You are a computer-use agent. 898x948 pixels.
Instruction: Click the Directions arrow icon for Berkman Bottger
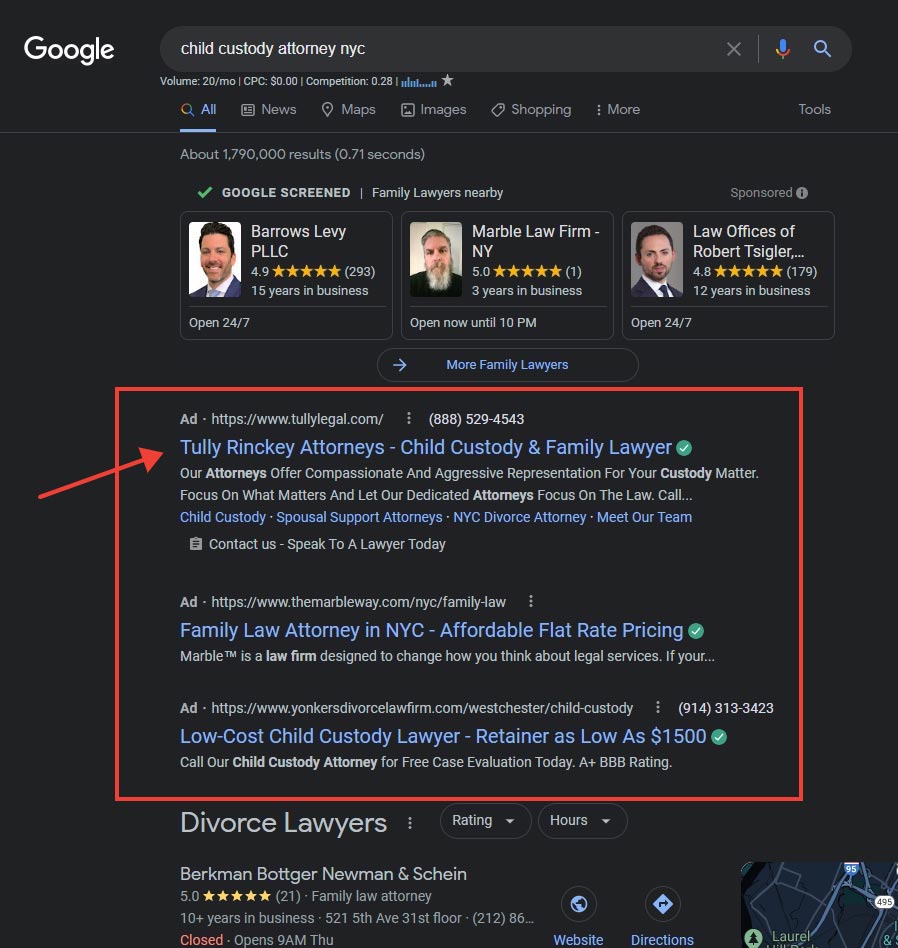(663, 904)
